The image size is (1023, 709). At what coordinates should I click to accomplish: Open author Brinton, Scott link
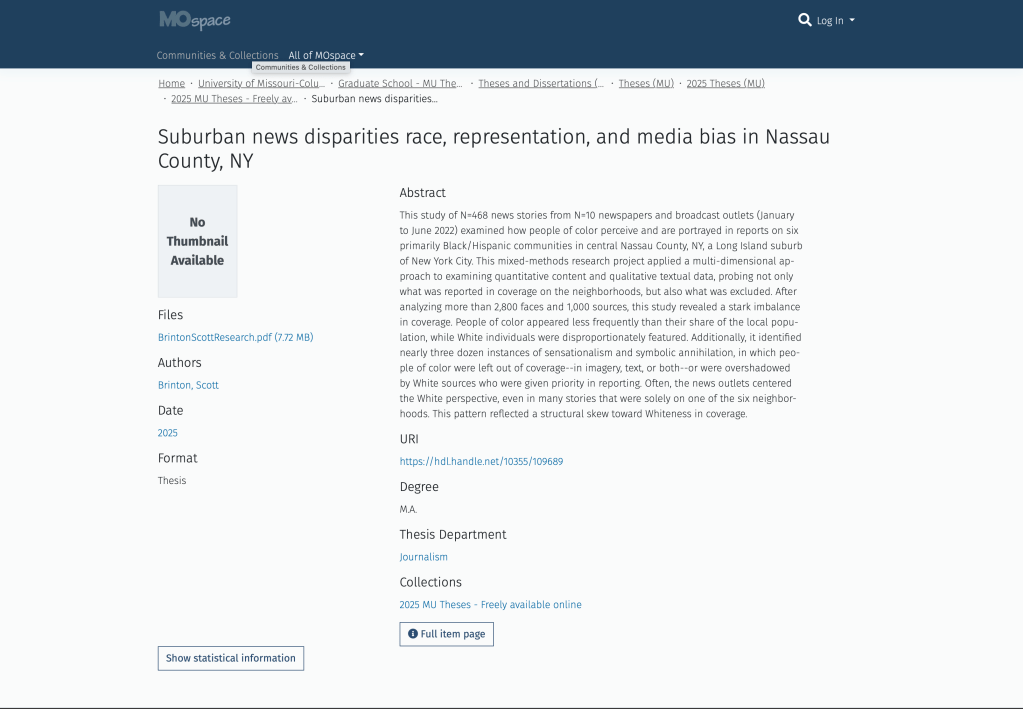[188, 386]
